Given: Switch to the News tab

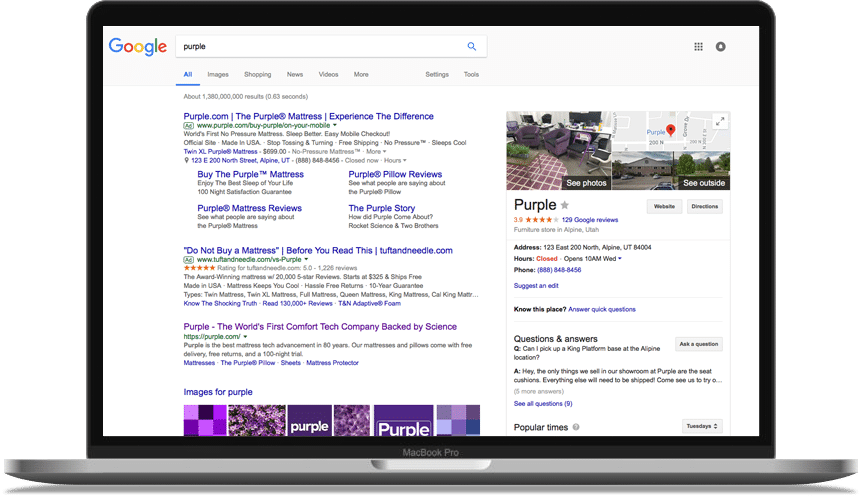Looking at the screenshot, I should pyautogui.click(x=295, y=74).
